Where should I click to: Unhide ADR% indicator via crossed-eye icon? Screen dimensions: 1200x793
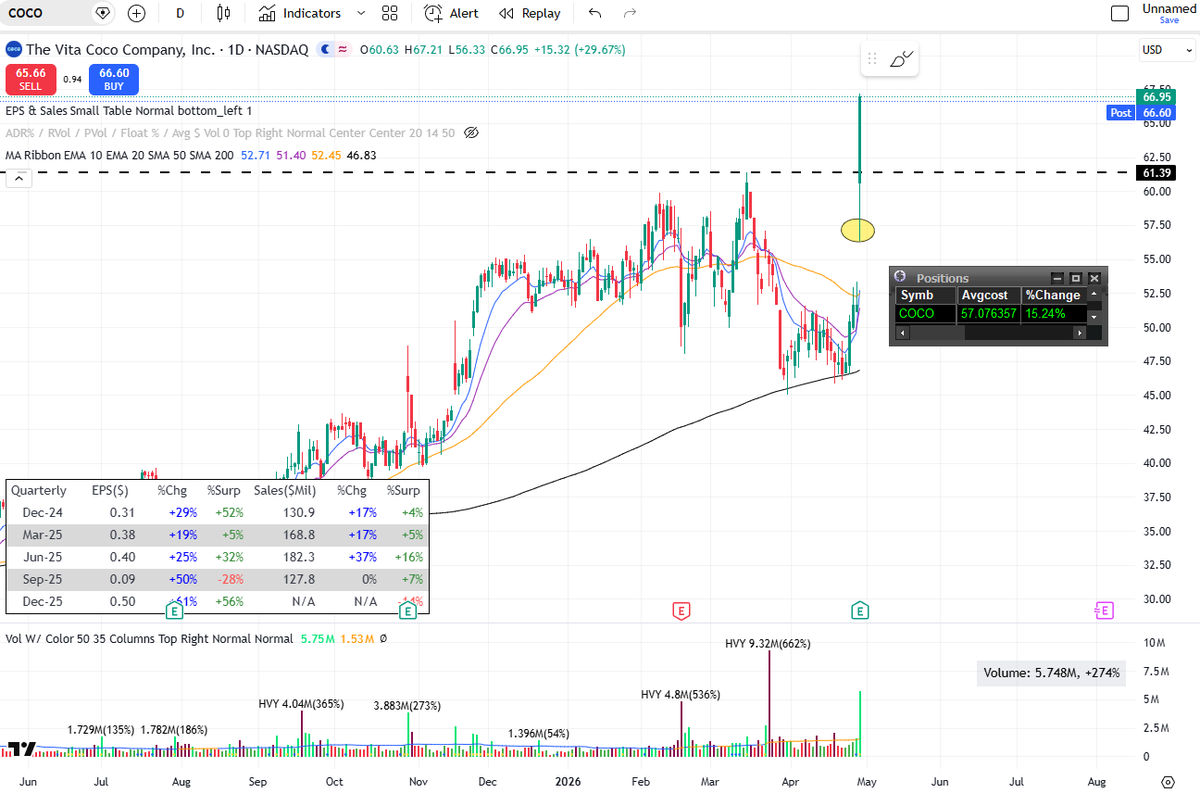tap(472, 133)
